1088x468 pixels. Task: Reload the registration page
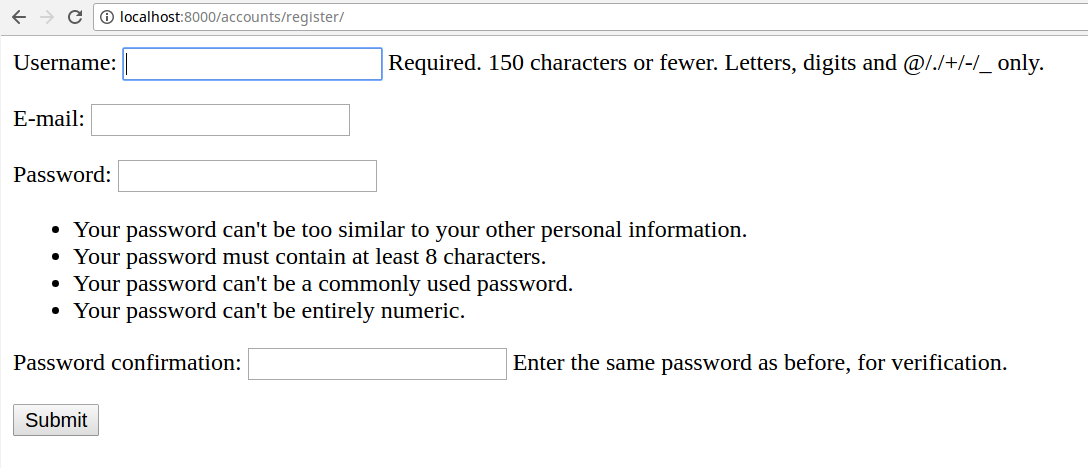pyautogui.click(x=74, y=17)
